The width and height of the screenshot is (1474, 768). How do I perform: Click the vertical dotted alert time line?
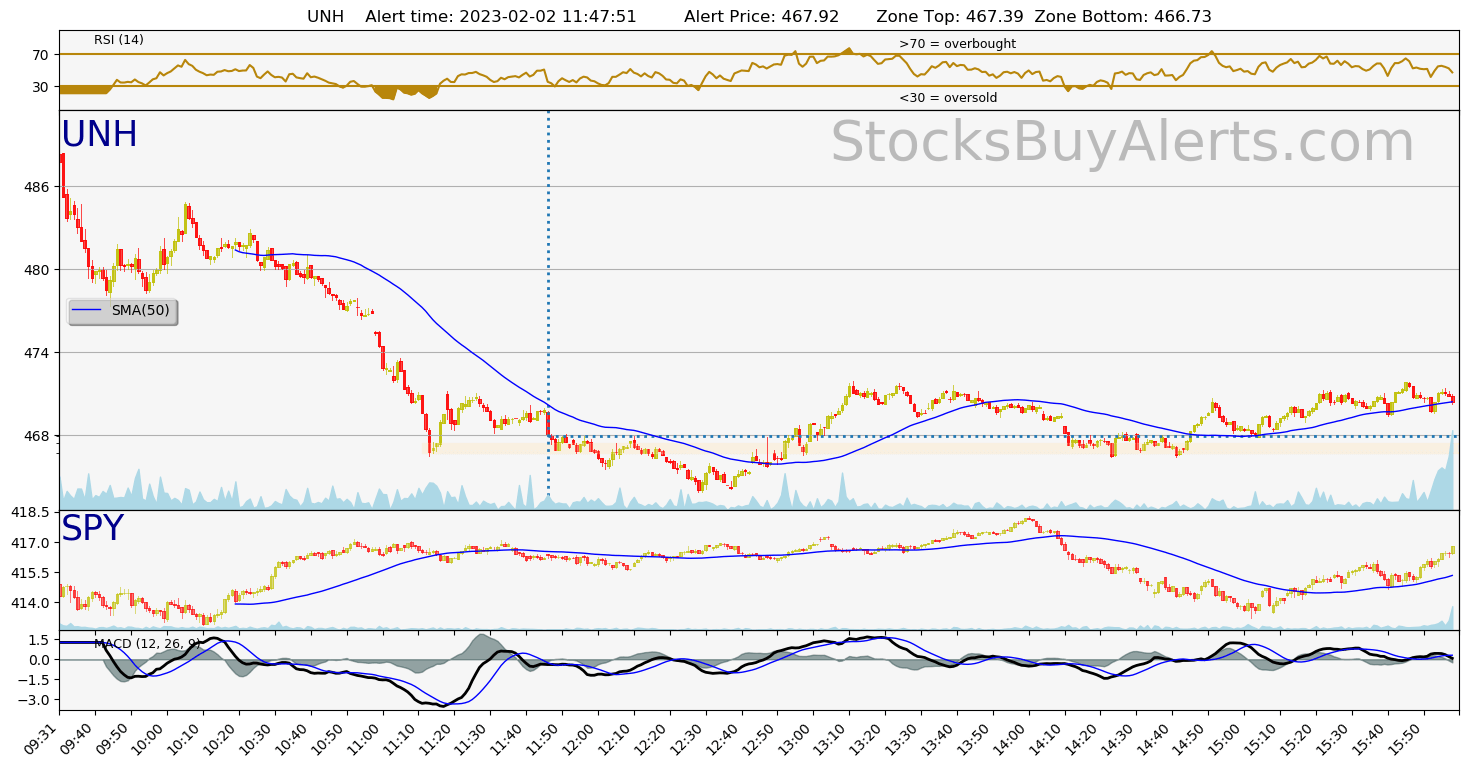pos(548,300)
